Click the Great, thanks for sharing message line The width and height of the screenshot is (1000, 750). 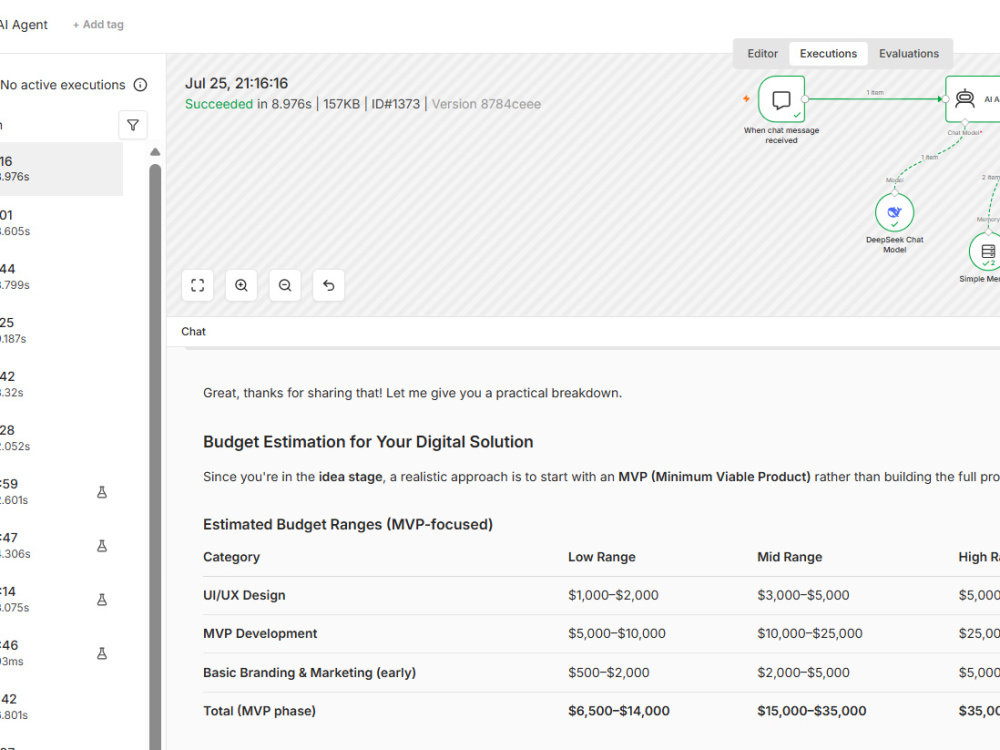coord(412,393)
